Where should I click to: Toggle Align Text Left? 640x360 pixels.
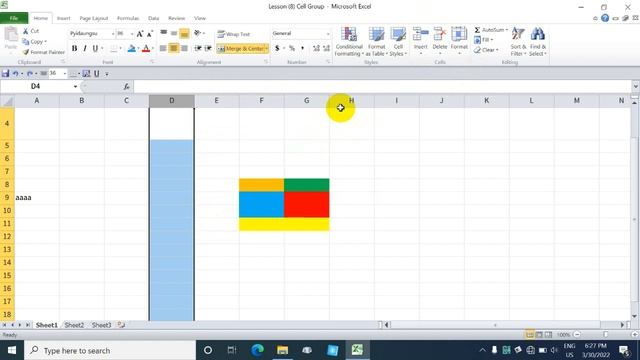click(x=163, y=49)
